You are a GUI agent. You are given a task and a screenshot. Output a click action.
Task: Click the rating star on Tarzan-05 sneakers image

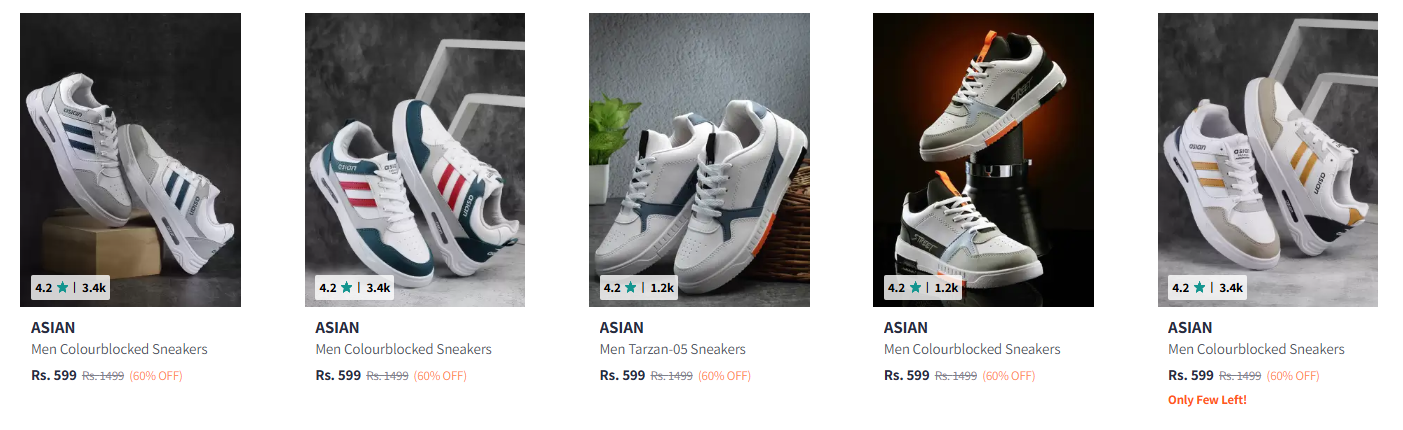pos(631,288)
